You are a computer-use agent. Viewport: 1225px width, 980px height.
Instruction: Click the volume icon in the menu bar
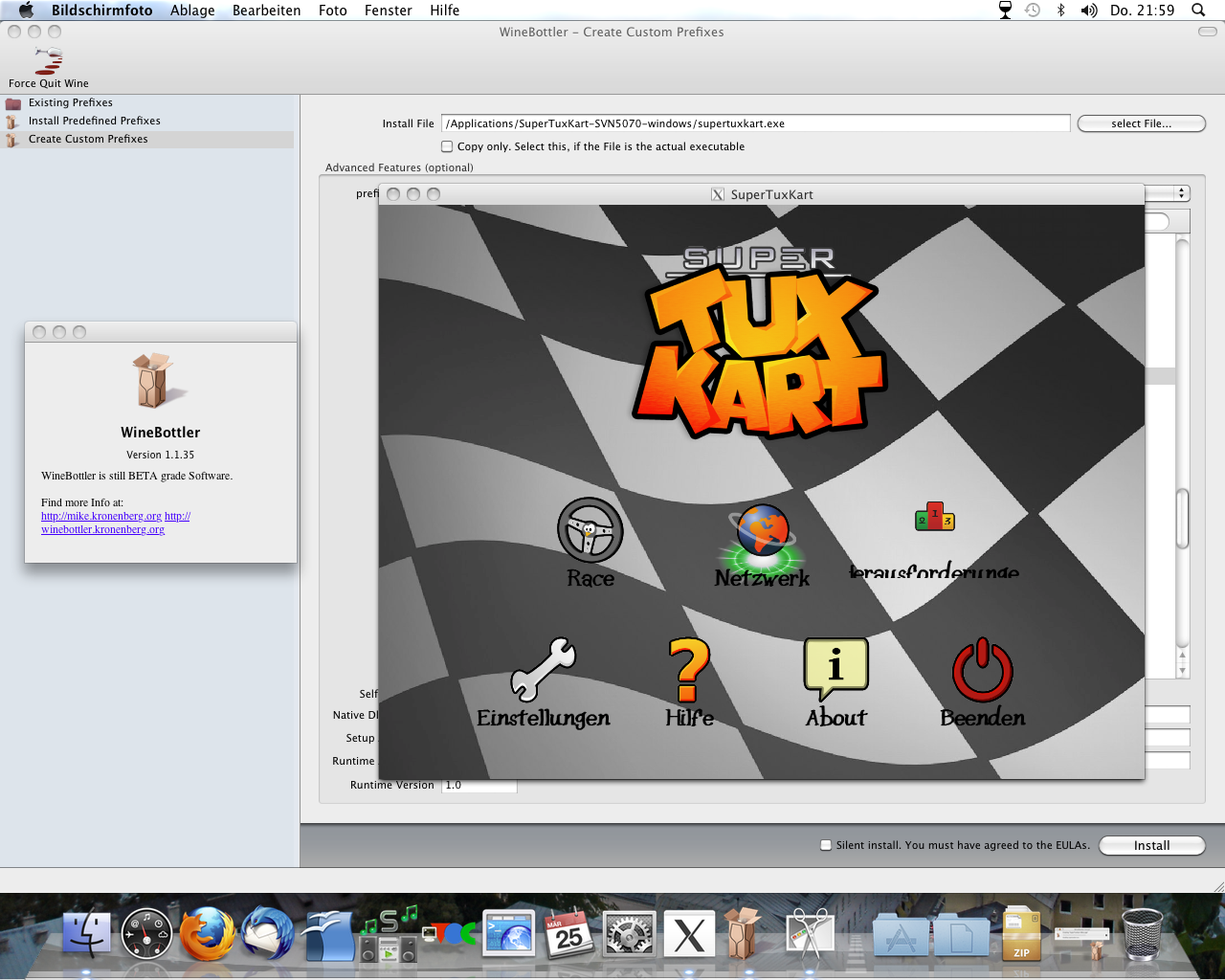[x=1089, y=10]
